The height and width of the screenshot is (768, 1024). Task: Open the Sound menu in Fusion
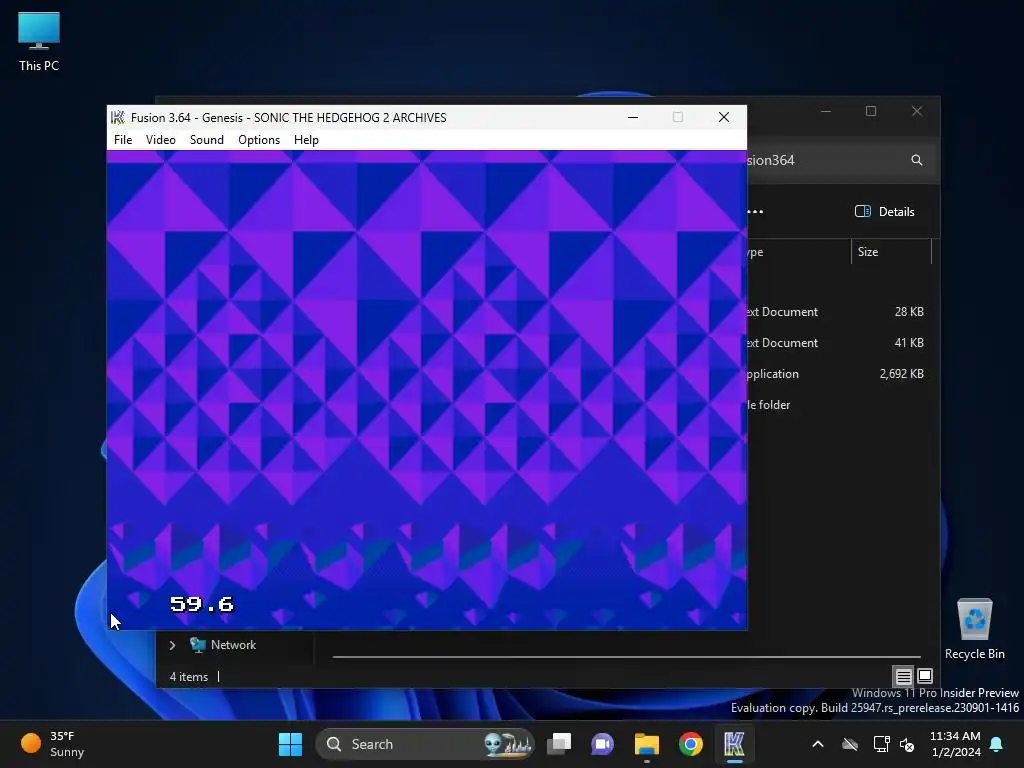point(206,140)
